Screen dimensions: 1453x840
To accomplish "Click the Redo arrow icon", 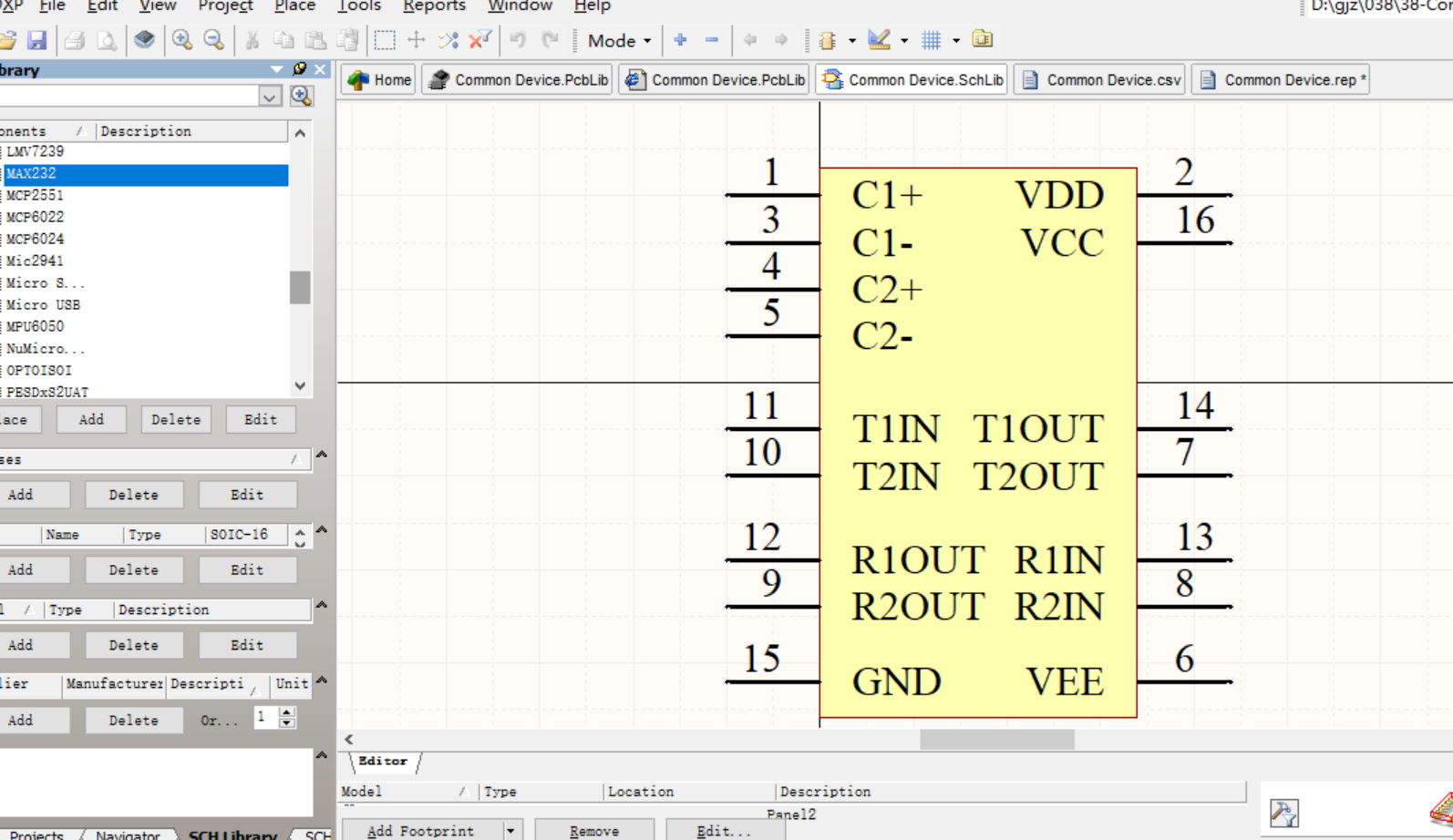I will [550, 40].
